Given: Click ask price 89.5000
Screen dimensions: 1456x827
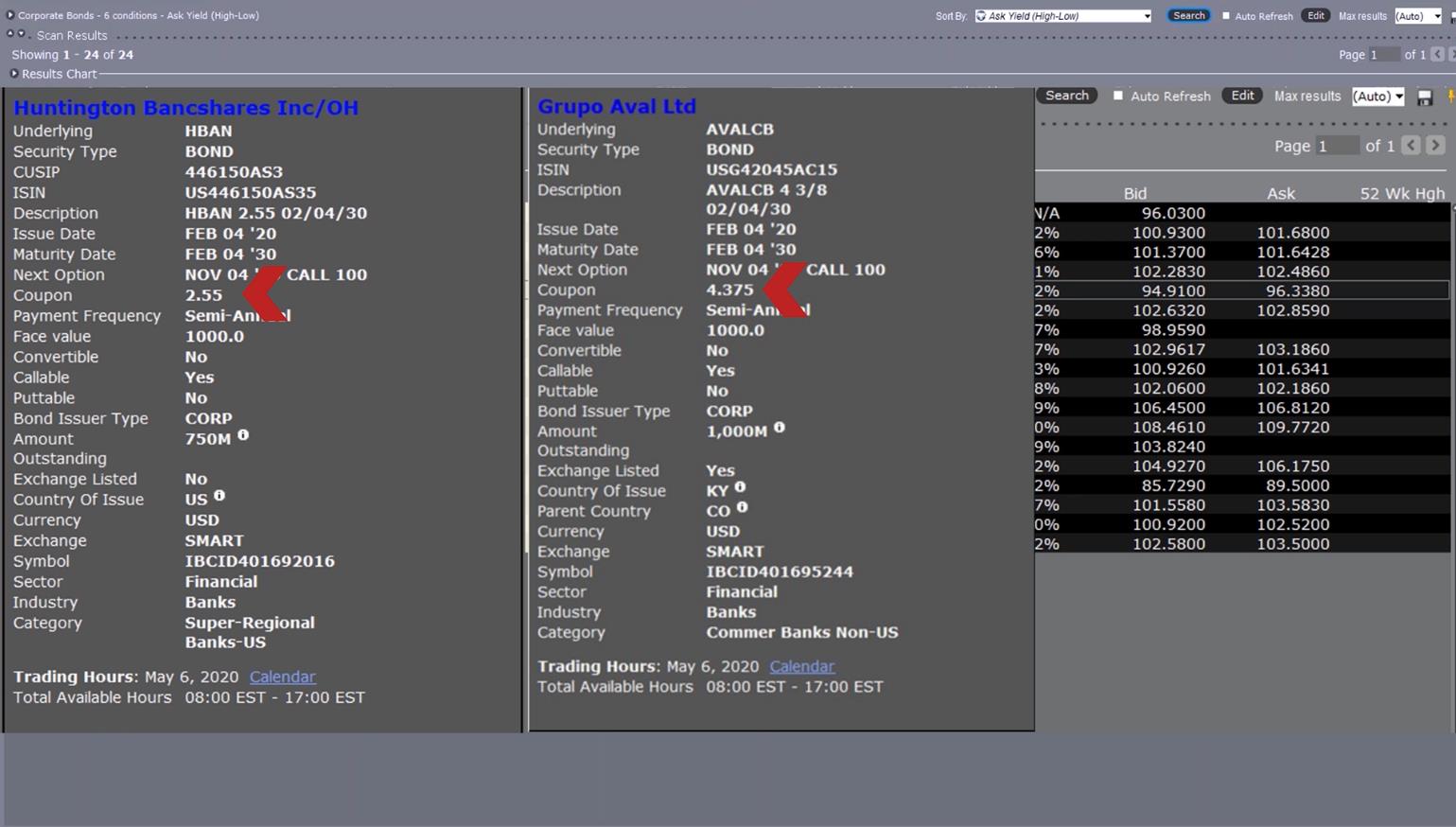Looking at the screenshot, I should click(x=1298, y=485).
